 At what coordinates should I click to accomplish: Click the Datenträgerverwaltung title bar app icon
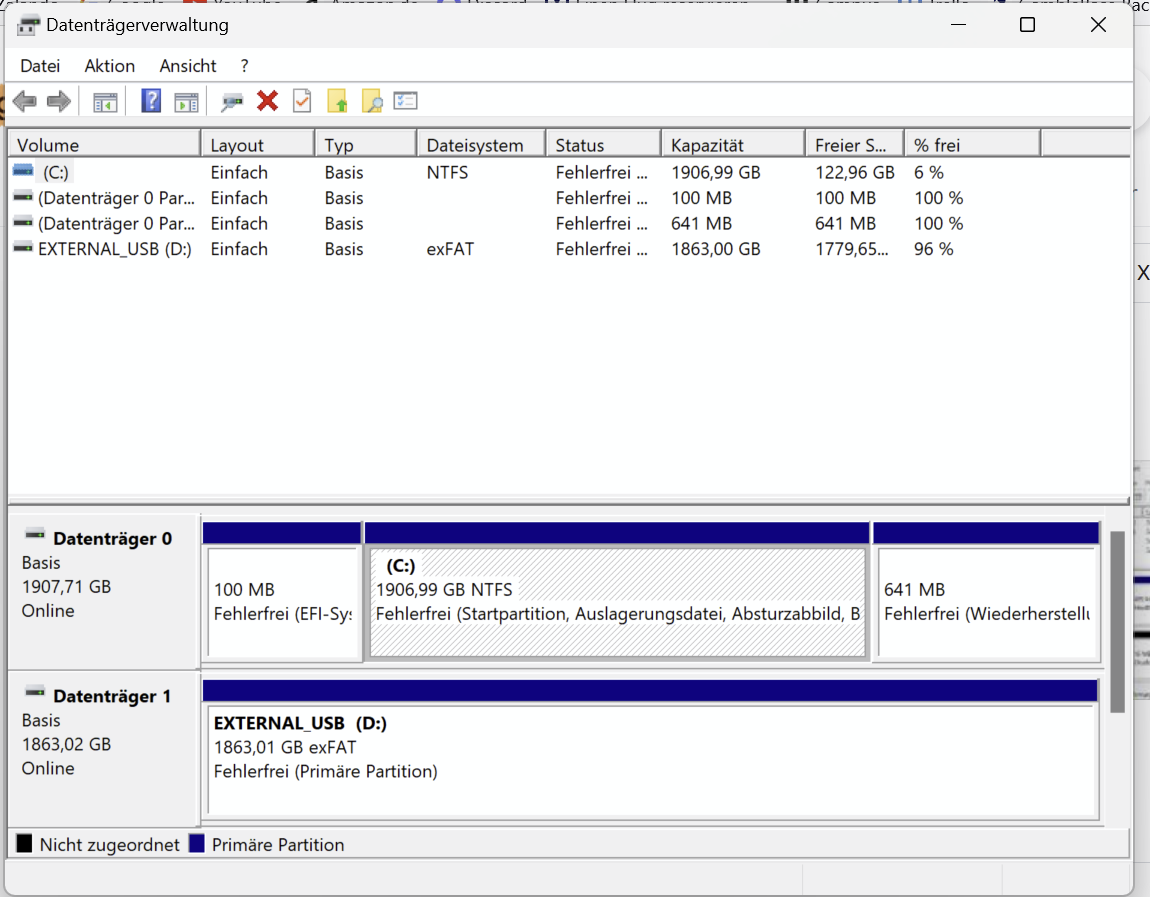click(28, 25)
